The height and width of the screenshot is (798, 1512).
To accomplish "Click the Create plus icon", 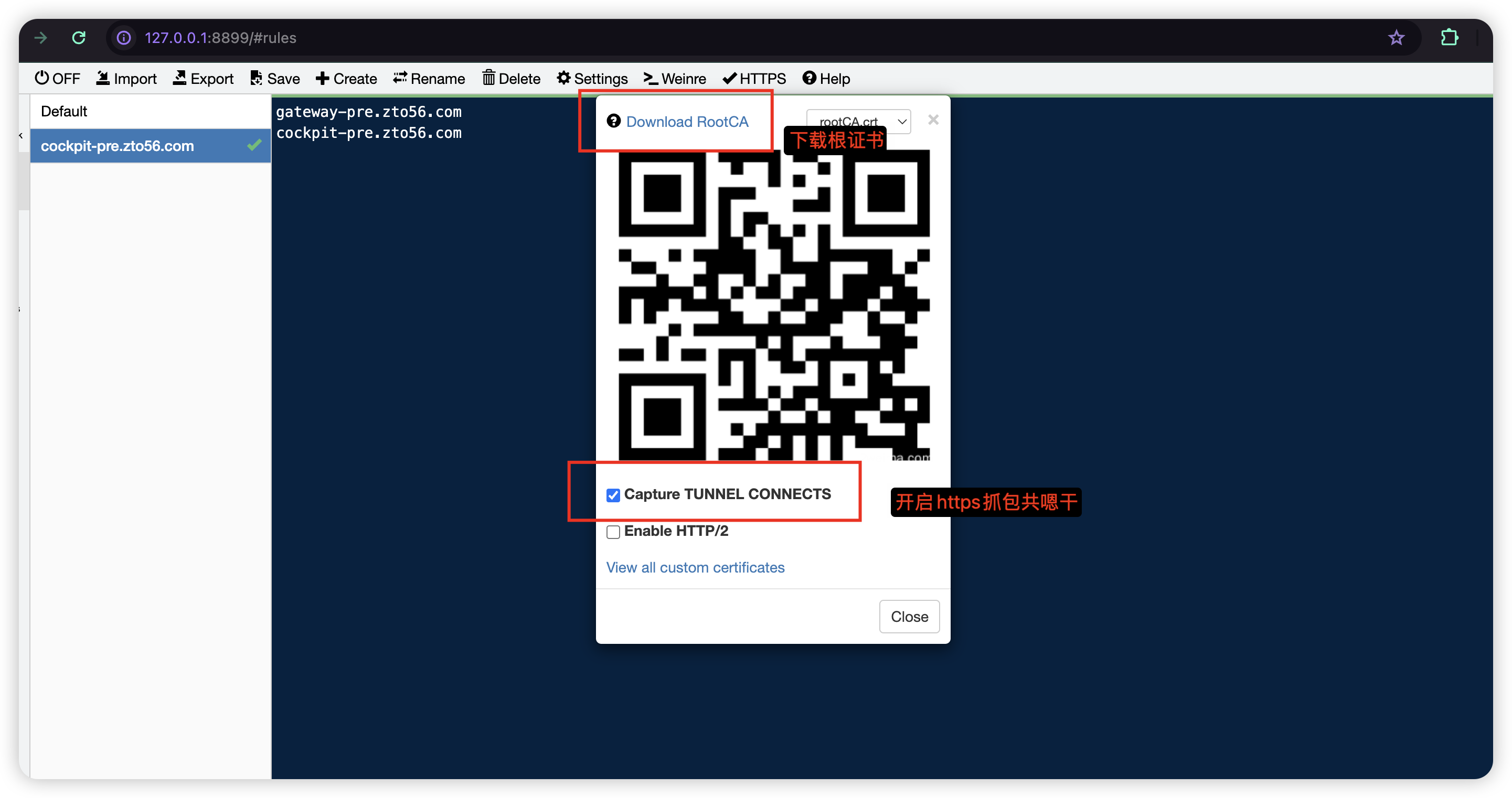I will (322, 78).
